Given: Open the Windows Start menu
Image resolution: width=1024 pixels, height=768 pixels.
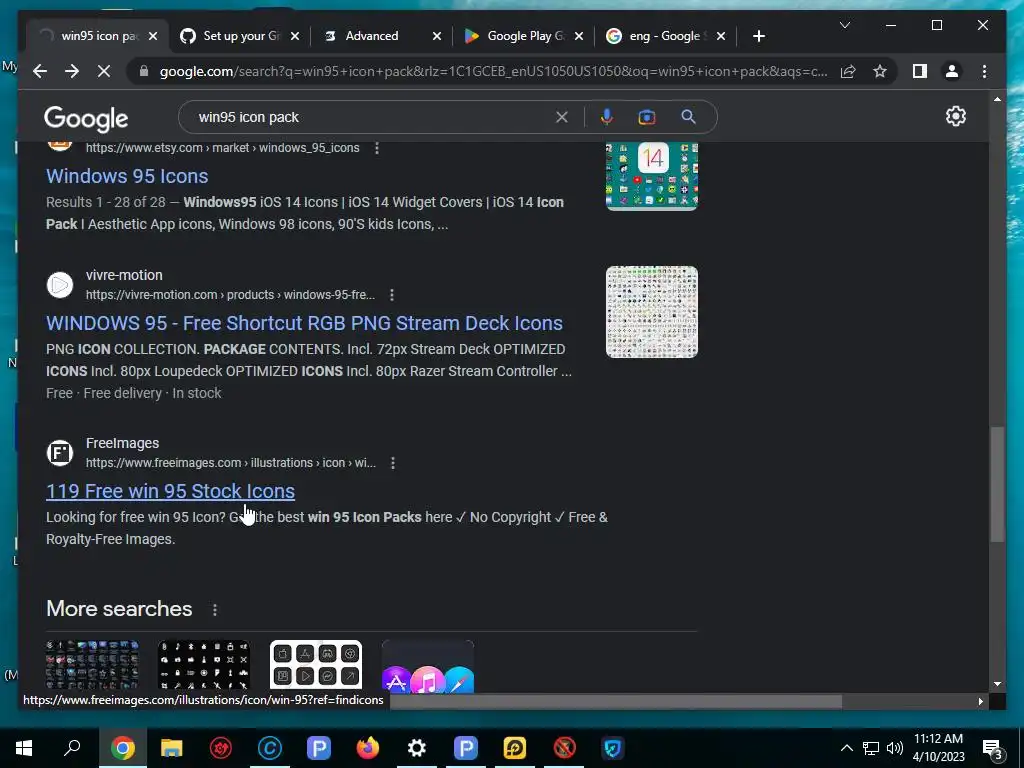Looking at the screenshot, I should pyautogui.click(x=24, y=748).
